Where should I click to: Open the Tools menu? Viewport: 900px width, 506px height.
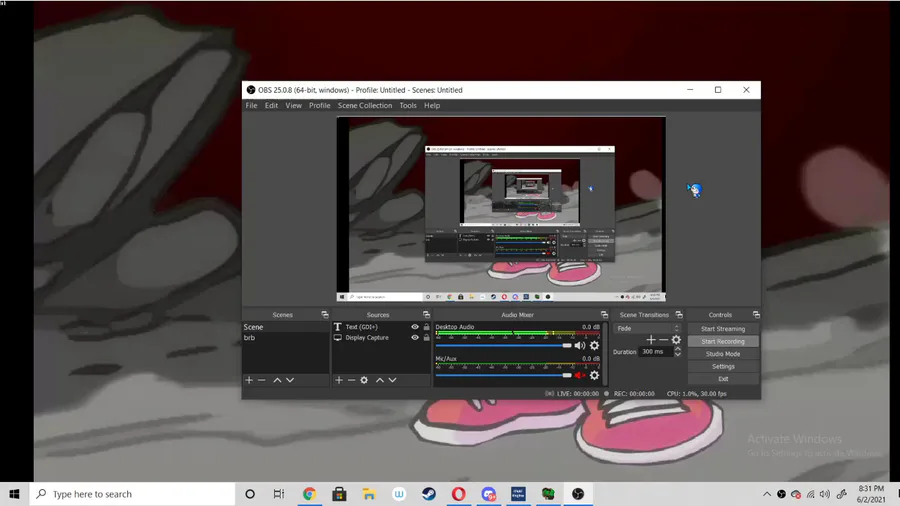(408, 106)
